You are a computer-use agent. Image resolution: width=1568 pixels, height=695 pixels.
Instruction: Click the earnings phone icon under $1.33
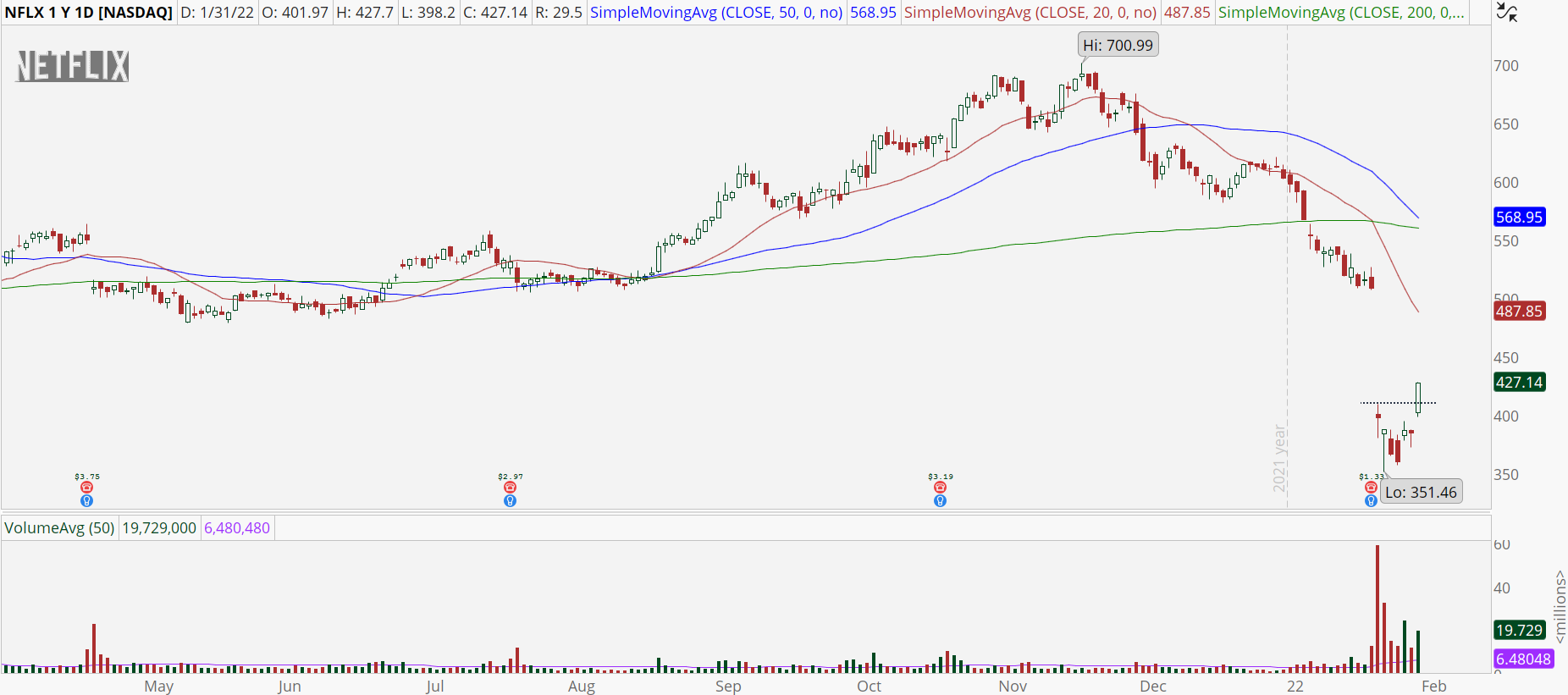coord(1371,488)
